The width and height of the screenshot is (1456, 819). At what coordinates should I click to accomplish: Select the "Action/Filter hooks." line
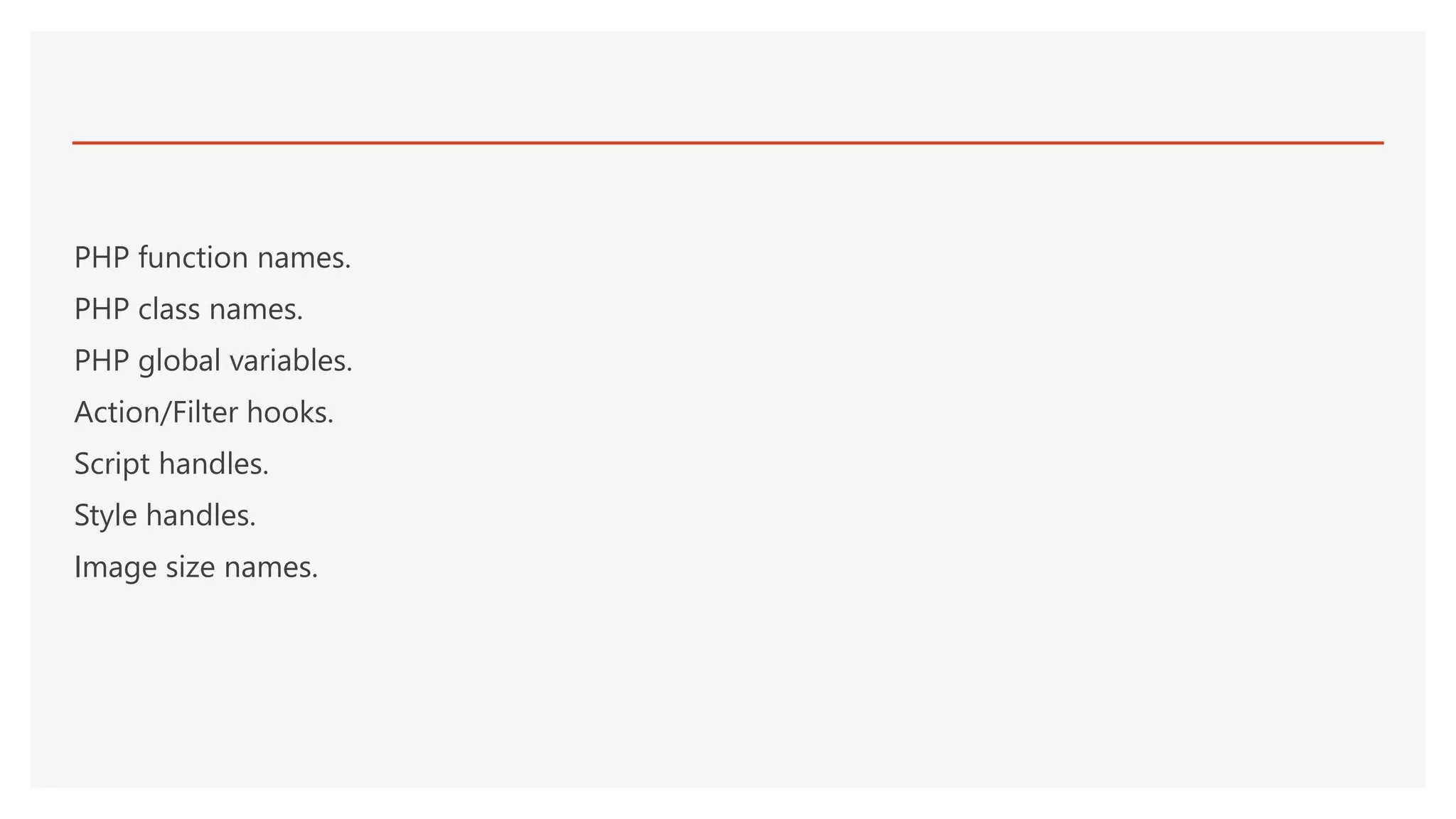click(x=204, y=412)
